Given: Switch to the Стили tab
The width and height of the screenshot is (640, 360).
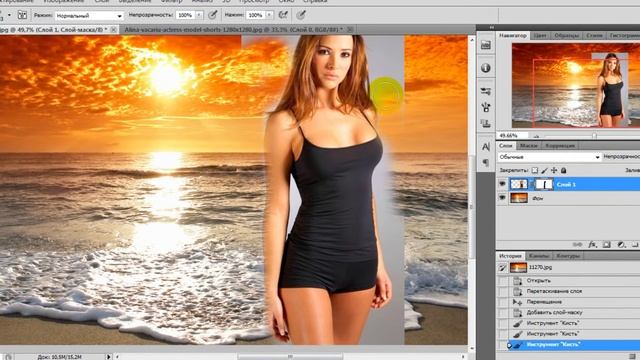Looking at the screenshot, I should tap(594, 36).
